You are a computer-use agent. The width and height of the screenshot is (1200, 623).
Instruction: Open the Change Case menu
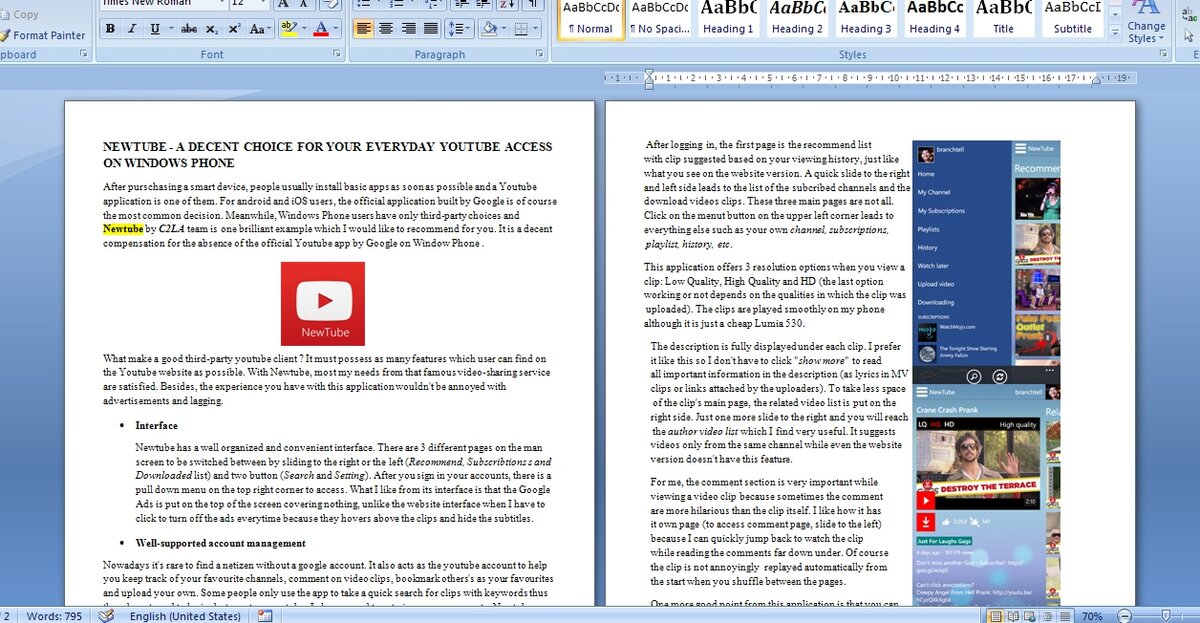click(258, 29)
